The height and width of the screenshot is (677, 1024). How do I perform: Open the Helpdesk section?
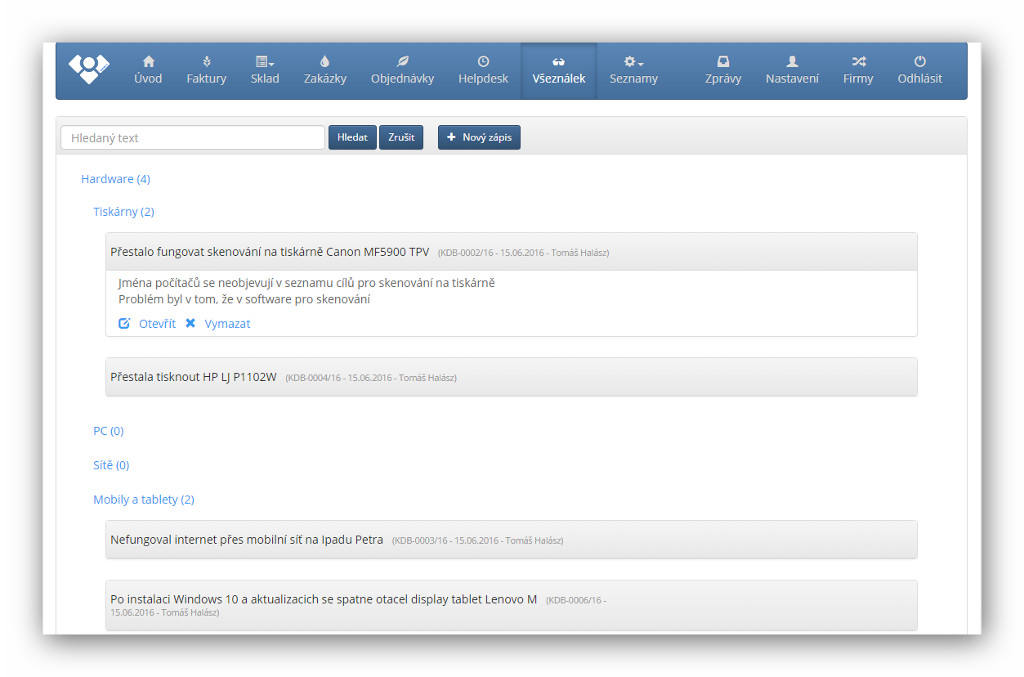pos(483,70)
